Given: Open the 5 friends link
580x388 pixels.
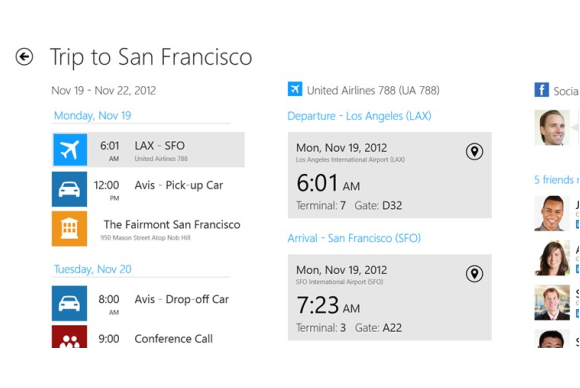Looking at the screenshot, I should click(x=556, y=180).
